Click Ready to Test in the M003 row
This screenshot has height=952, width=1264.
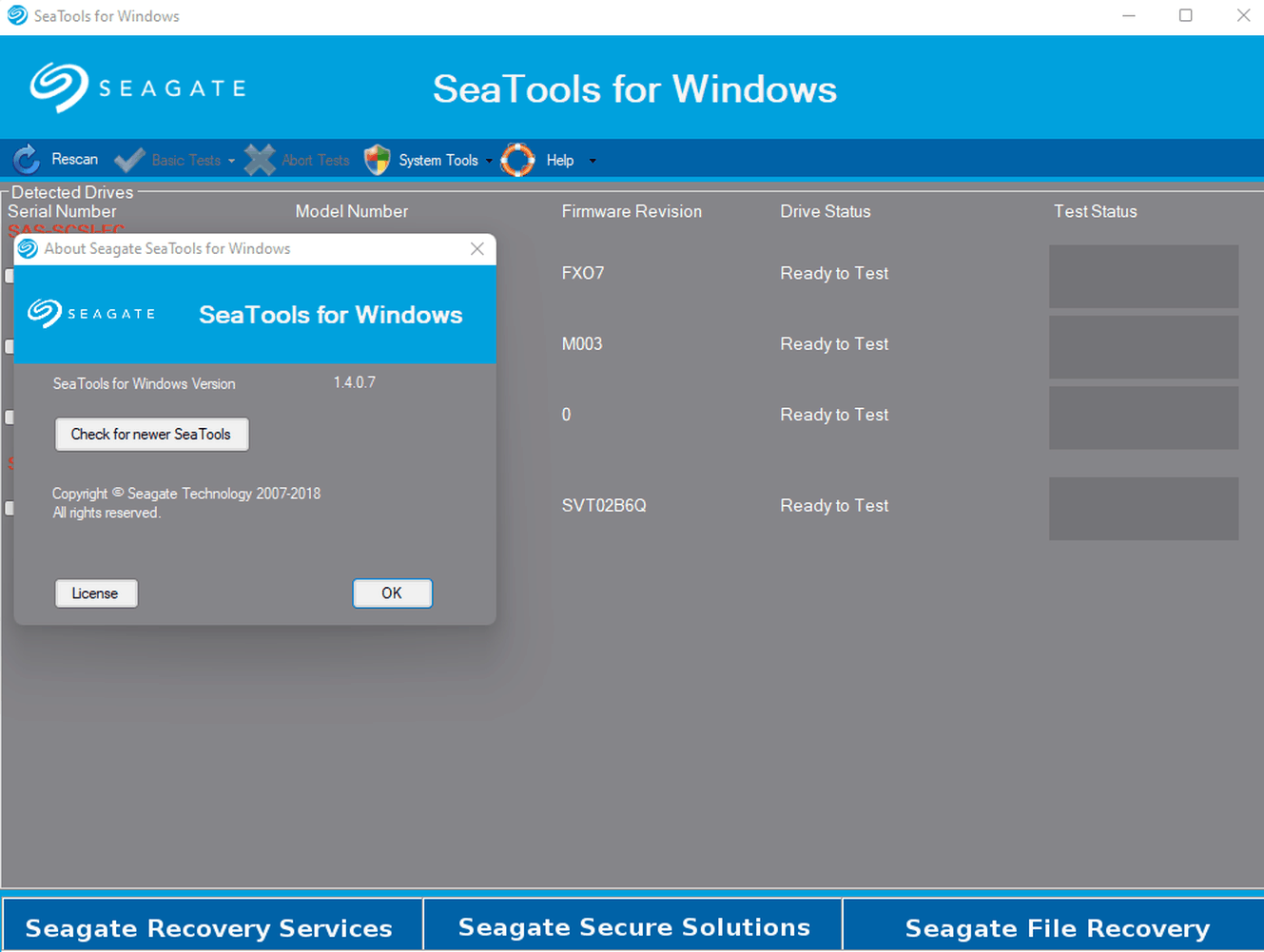[x=834, y=343]
